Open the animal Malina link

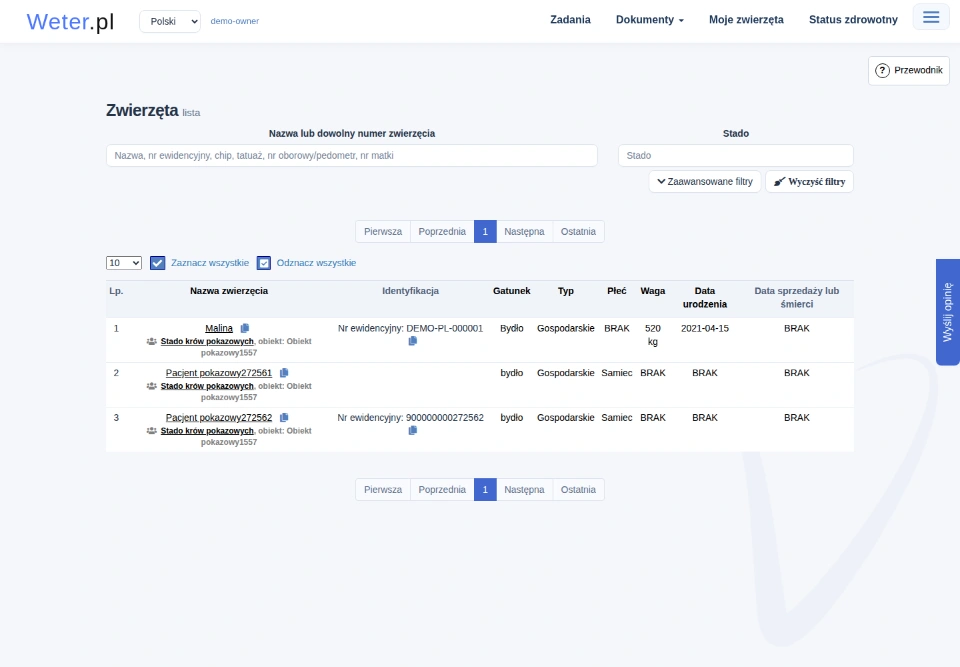(219, 328)
